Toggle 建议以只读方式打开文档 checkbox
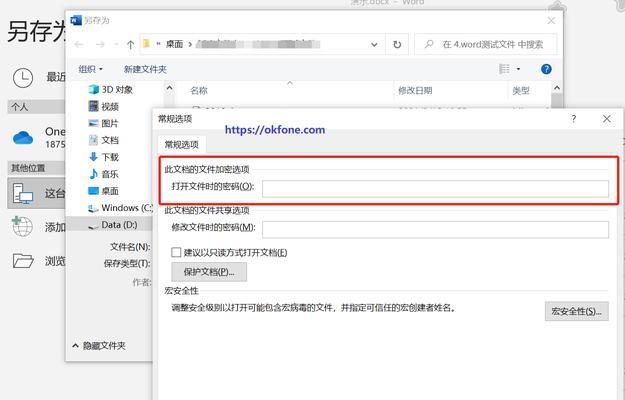This screenshot has height=400, width=625. coord(176,252)
